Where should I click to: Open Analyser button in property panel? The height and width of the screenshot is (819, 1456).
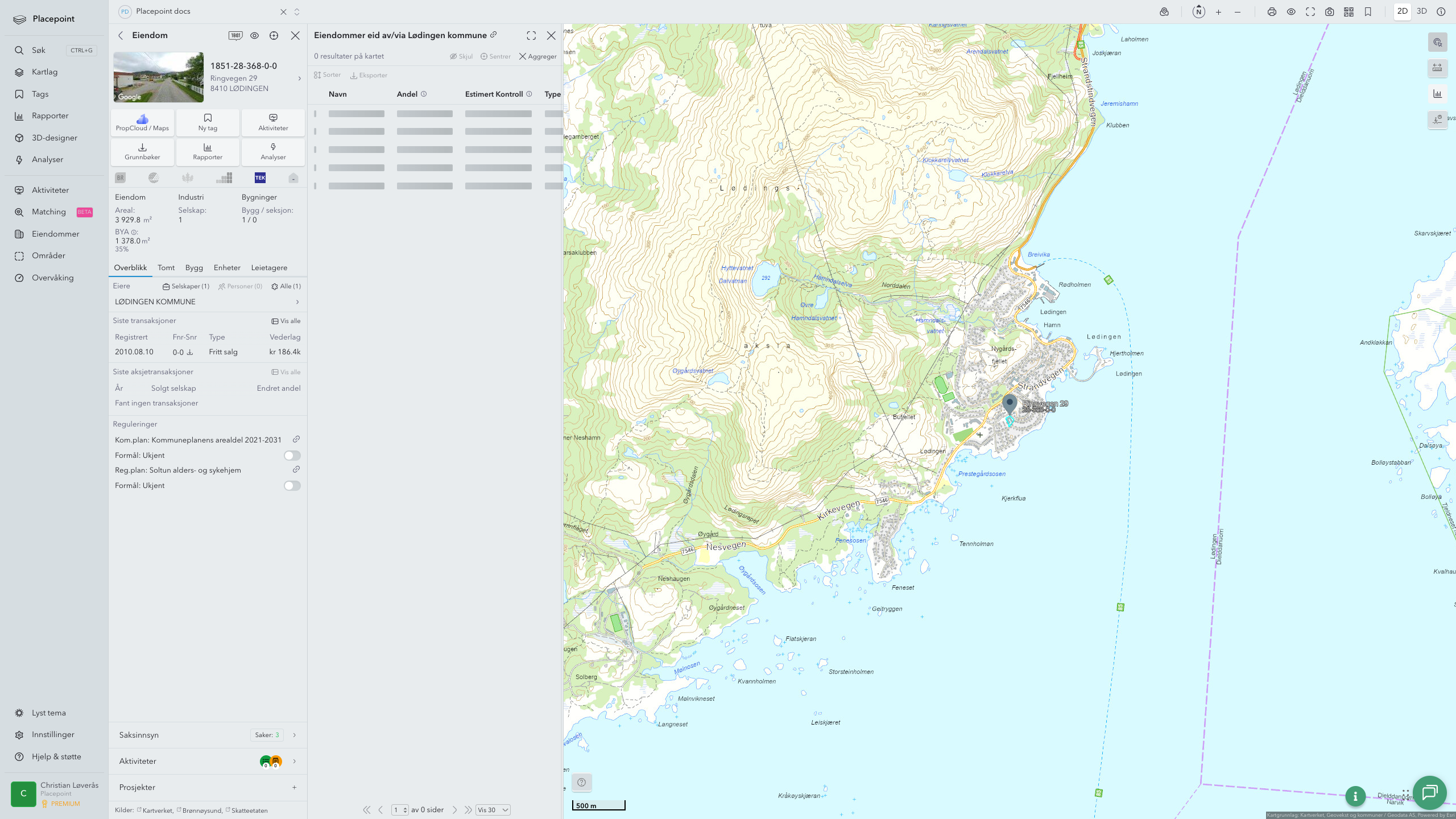coord(273,152)
